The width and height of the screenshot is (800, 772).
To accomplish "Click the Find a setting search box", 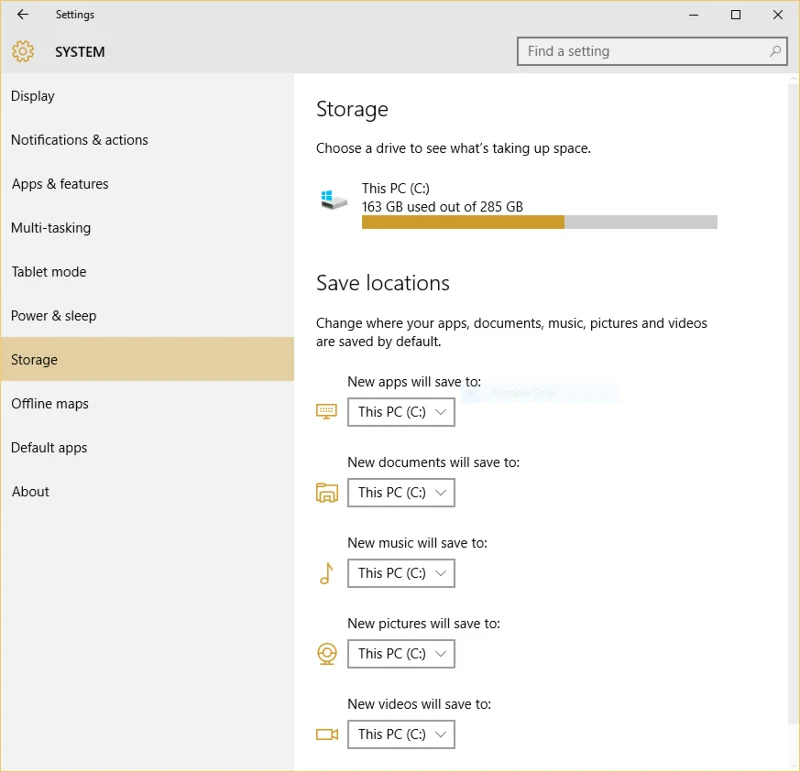I will click(652, 51).
